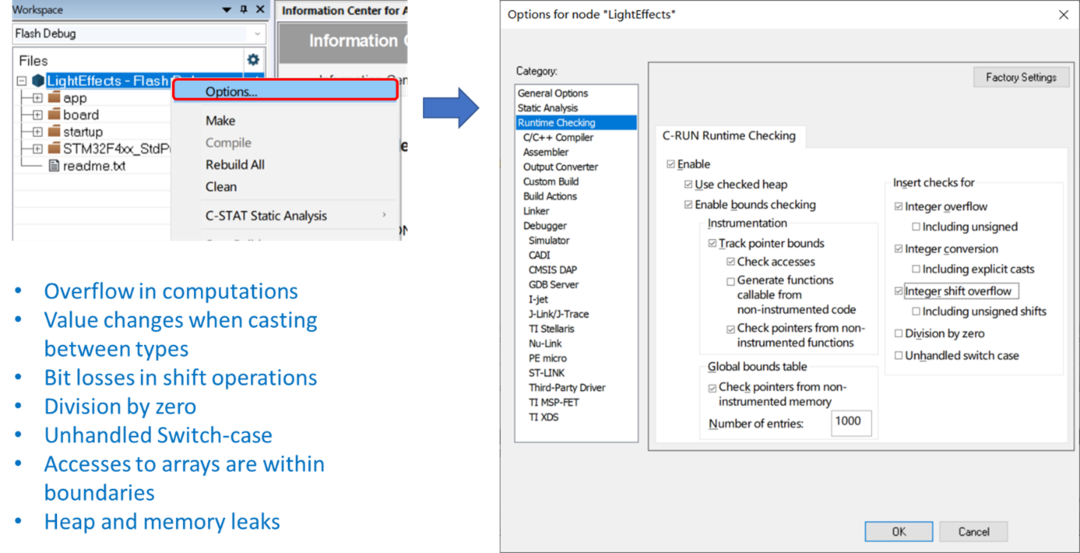
Task: Toggle the Use checked heap checkbox
Action: click(x=688, y=185)
